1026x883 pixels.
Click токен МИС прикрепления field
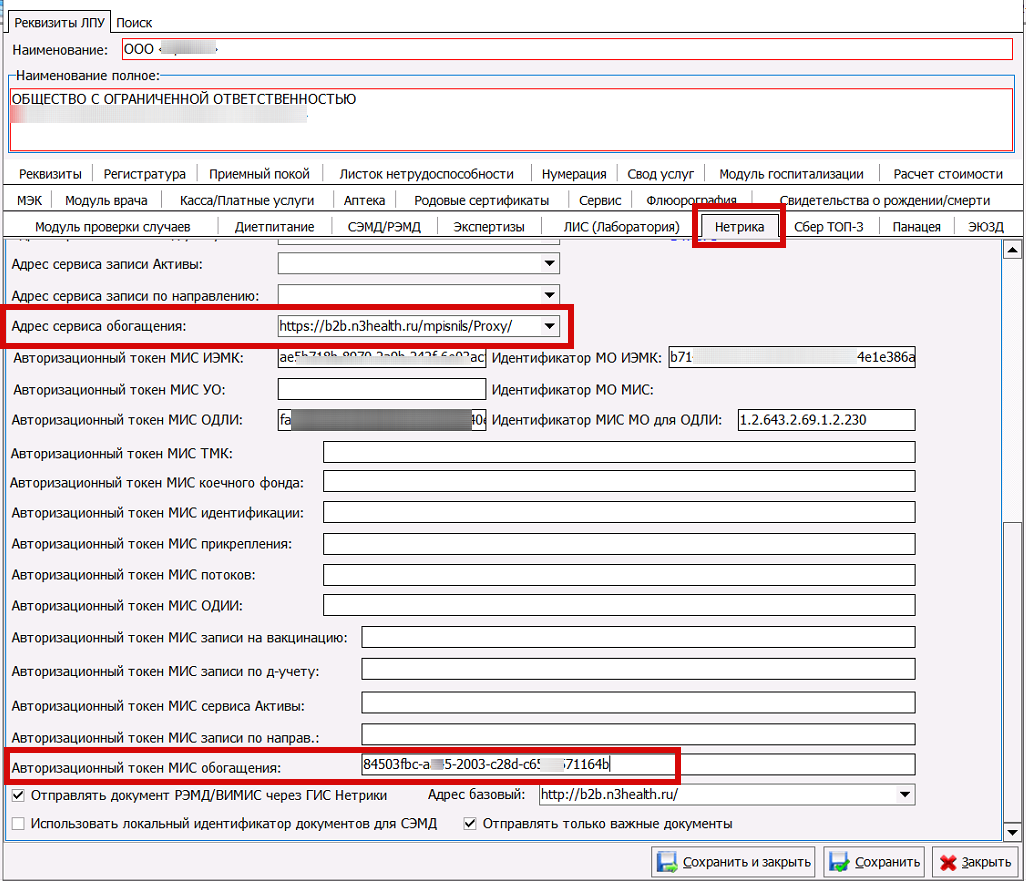click(x=619, y=543)
